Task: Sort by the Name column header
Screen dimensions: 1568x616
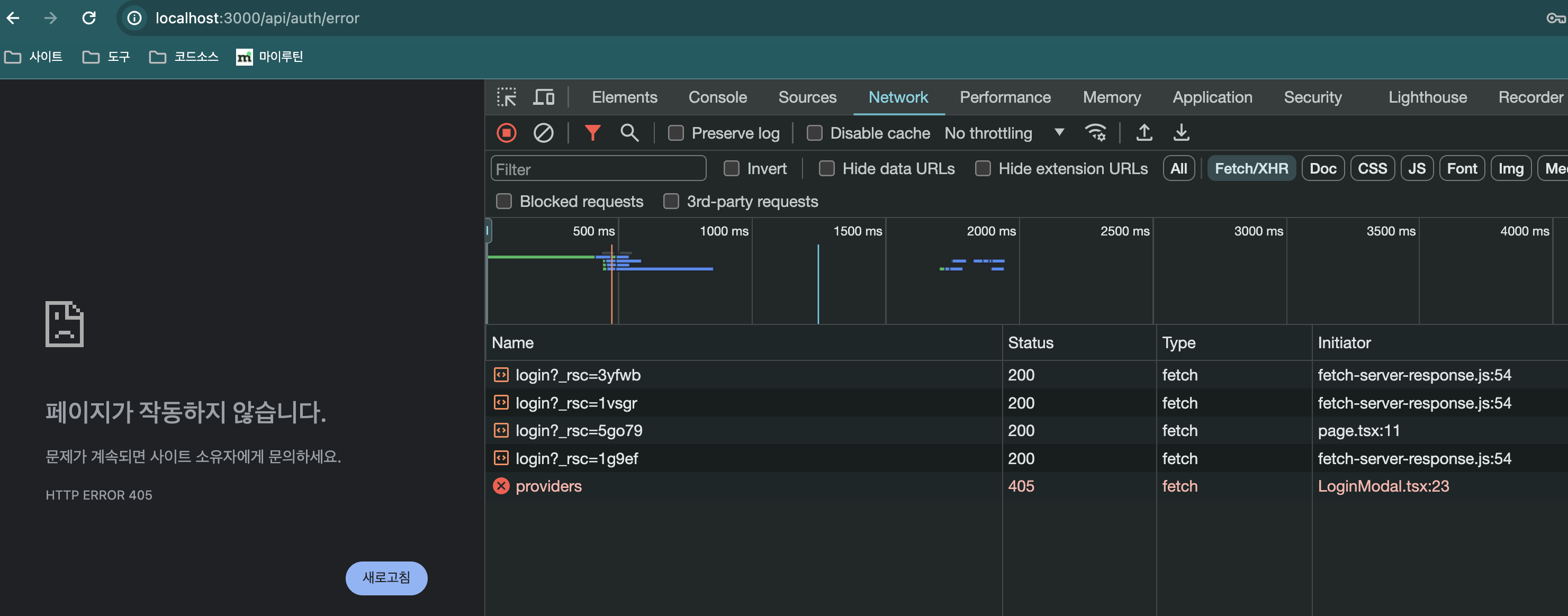Action: [744, 343]
